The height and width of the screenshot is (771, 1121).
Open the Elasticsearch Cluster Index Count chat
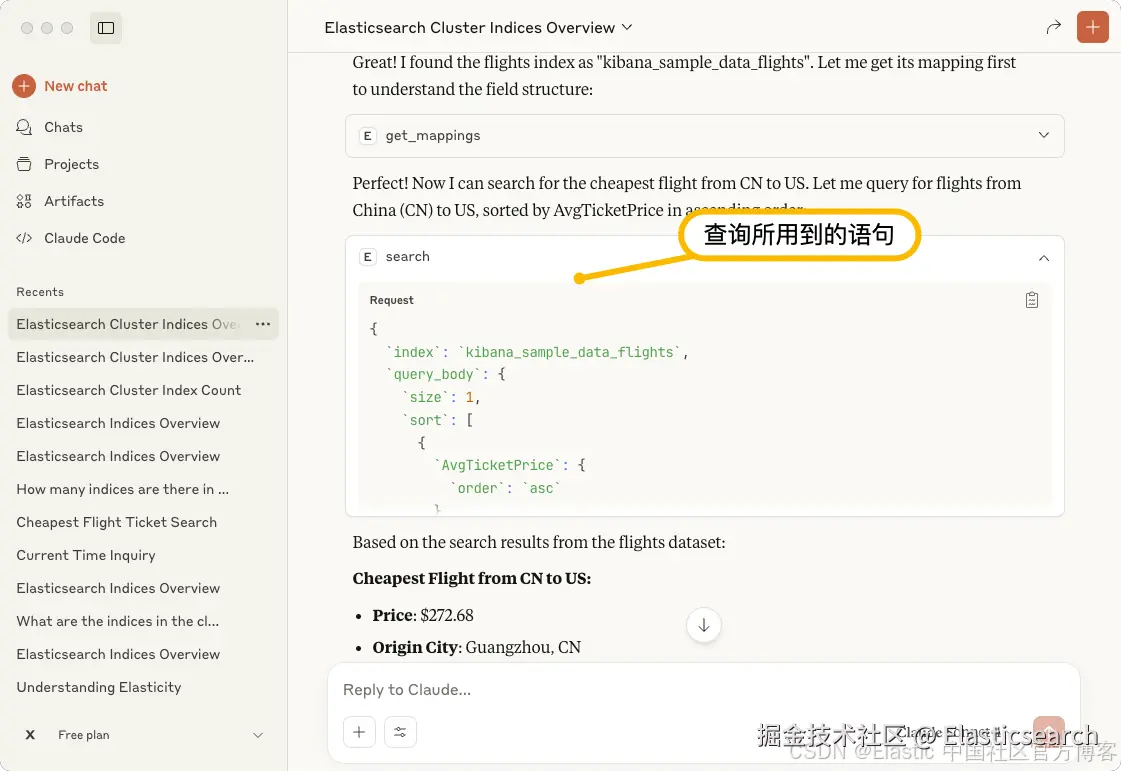(x=129, y=391)
